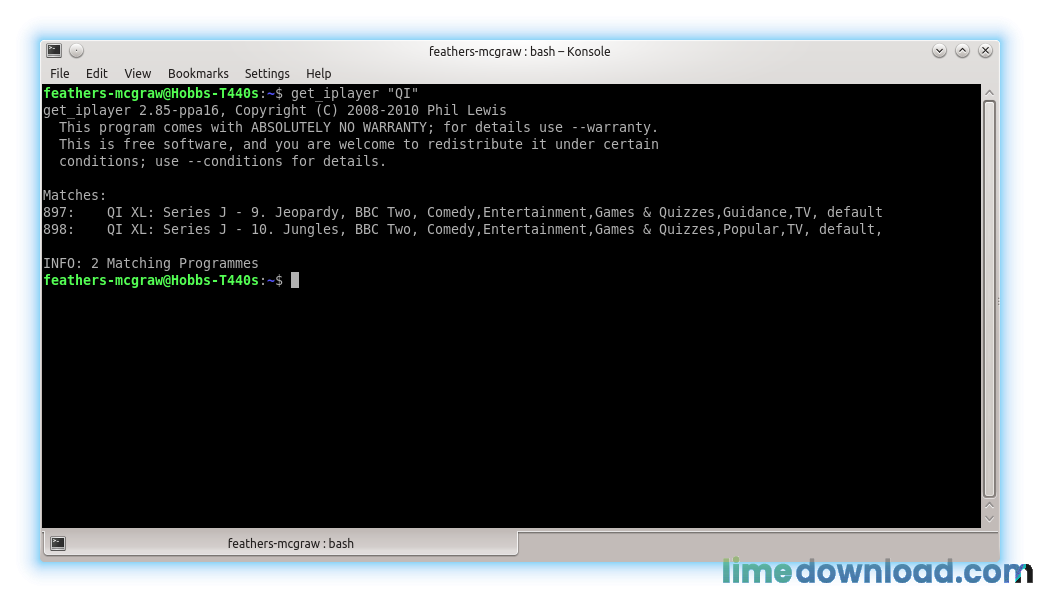Open the Konsole window menu icon

click(54, 50)
